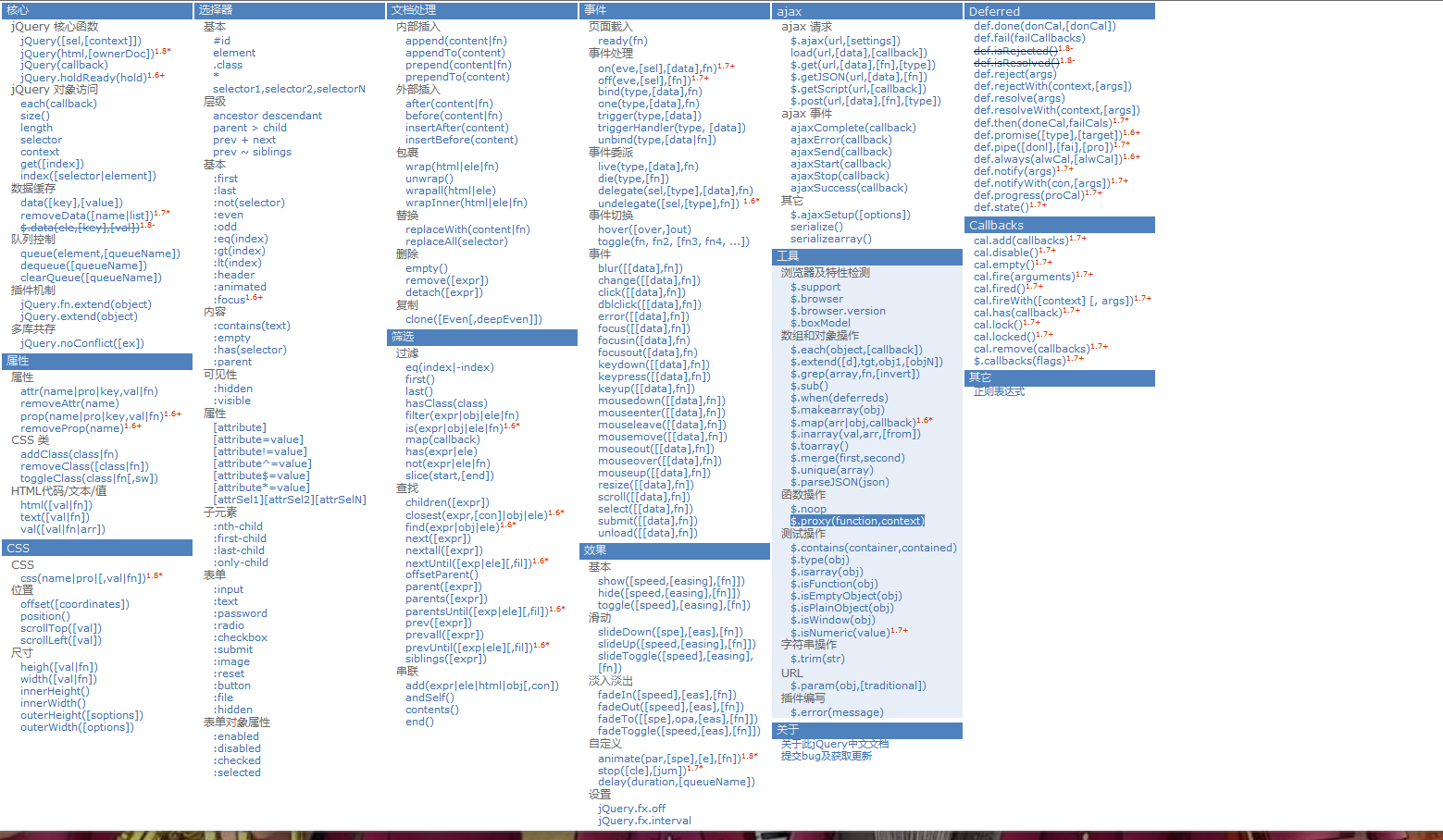Select ancestor descendant selector entry
This screenshot has width=1443, height=840.
(267, 116)
